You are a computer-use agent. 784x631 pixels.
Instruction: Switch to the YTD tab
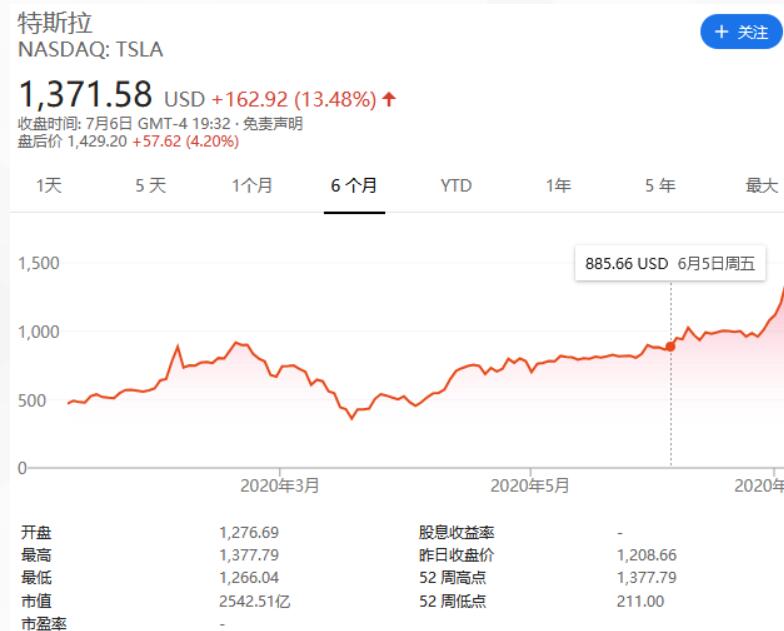point(456,186)
